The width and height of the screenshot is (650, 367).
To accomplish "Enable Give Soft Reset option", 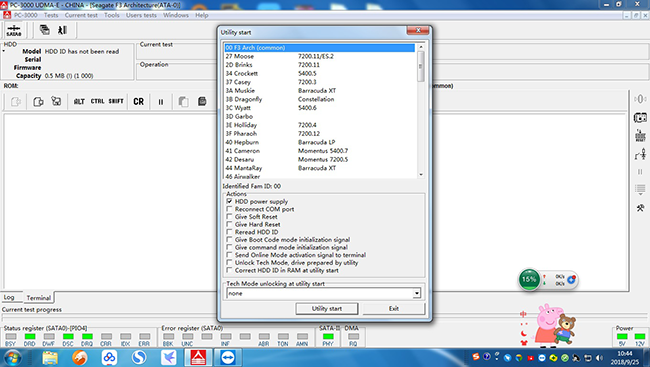I will point(229,216).
